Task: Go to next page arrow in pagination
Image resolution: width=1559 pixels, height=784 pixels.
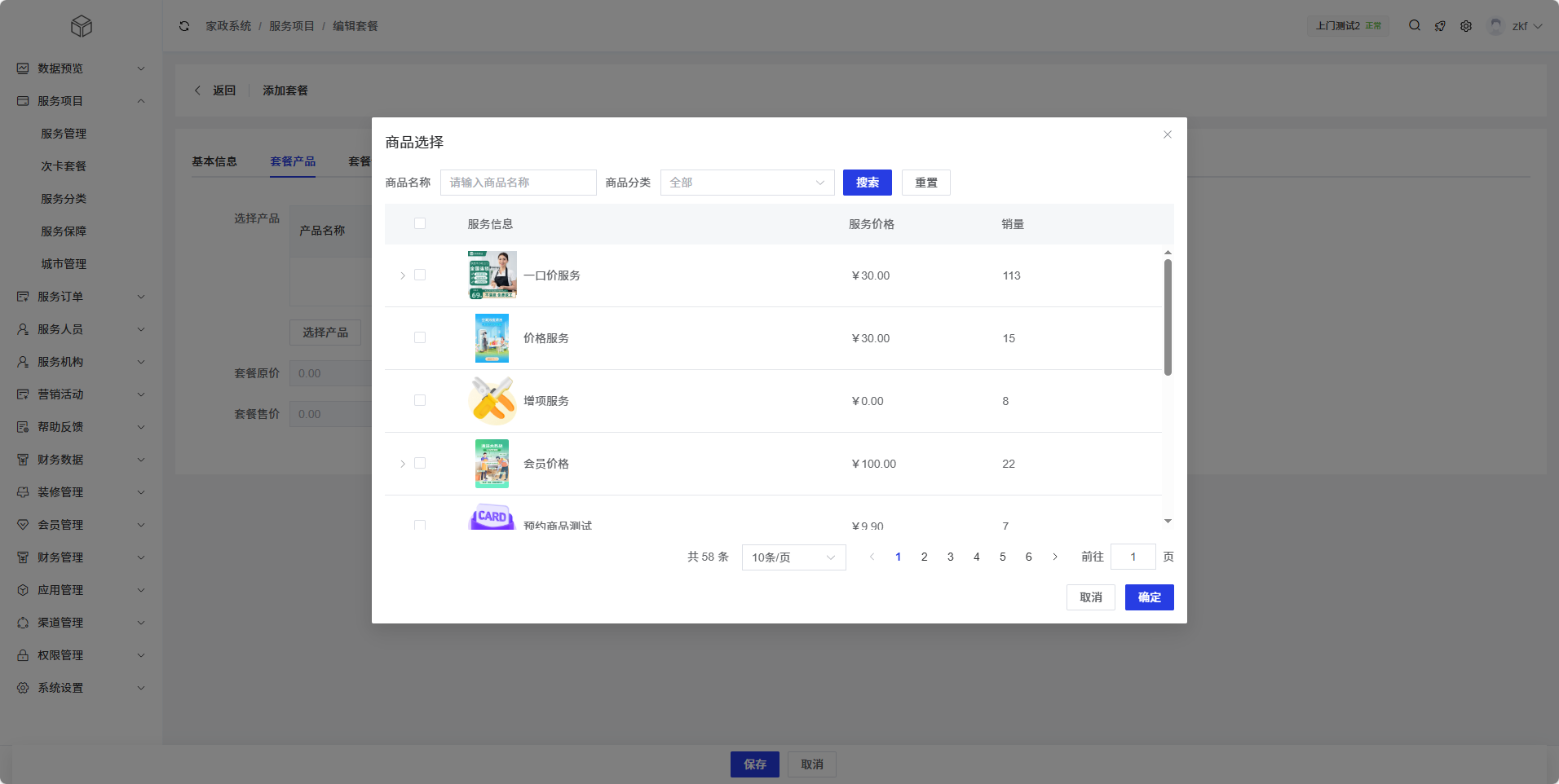Action: [x=1055, y=557]
